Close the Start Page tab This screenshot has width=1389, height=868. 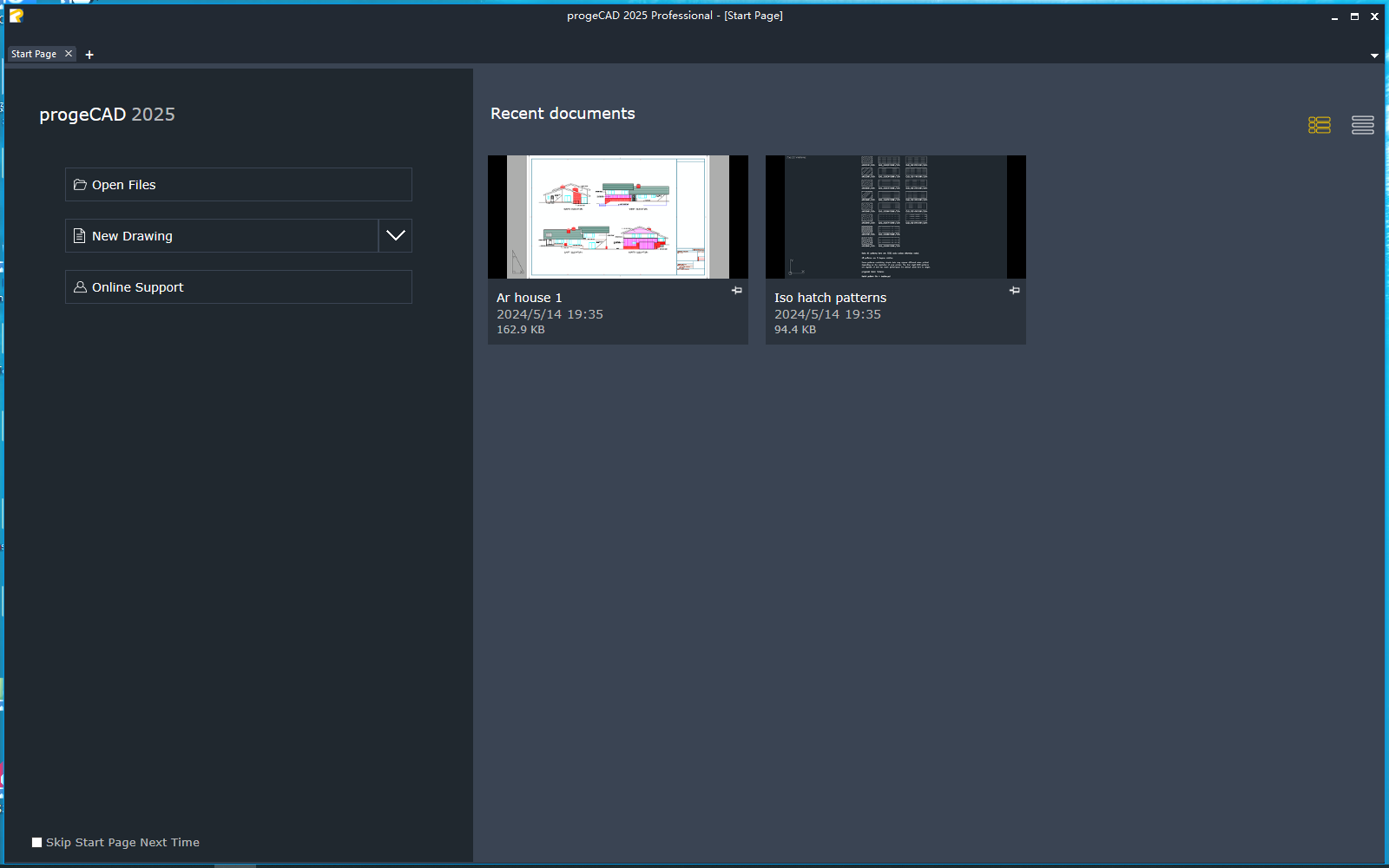click(69, 54)
